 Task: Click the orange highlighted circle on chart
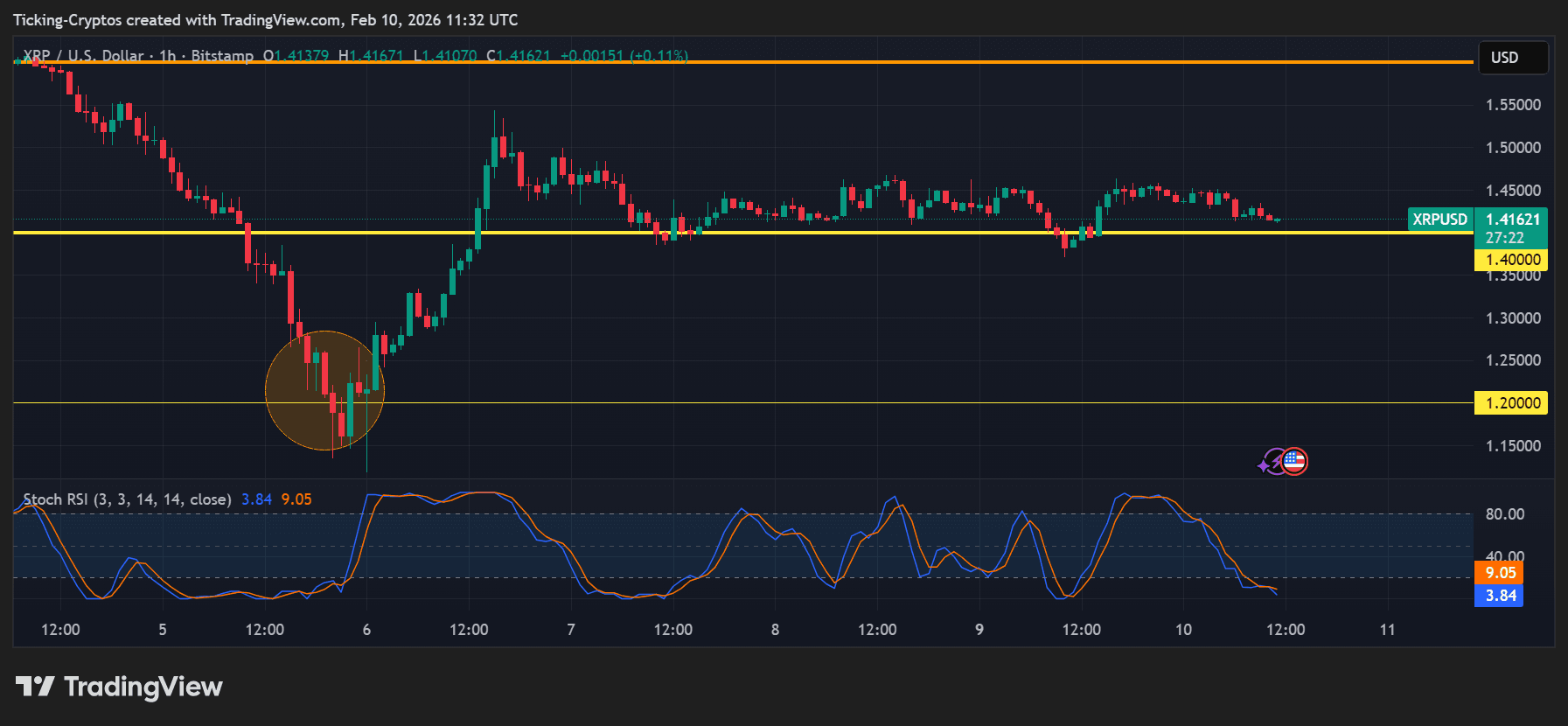tap(324, 390)
